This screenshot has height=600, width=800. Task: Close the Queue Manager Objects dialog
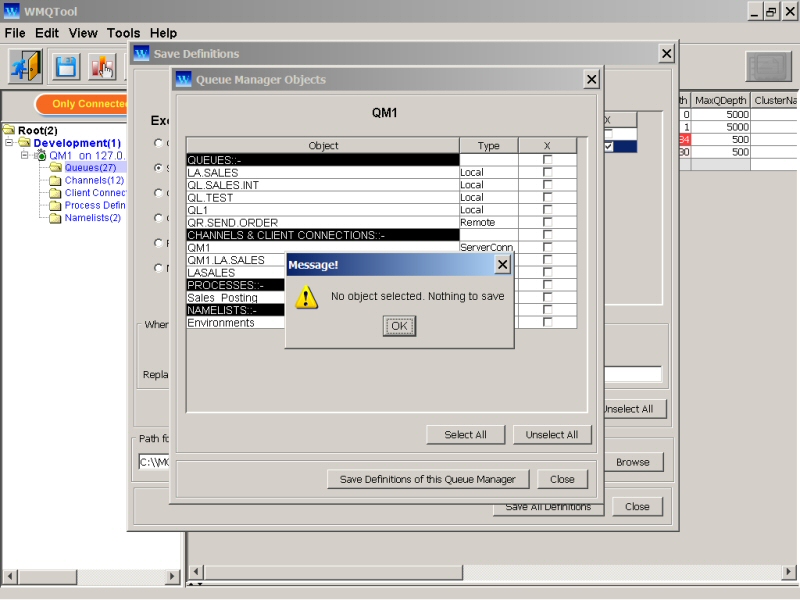click(591, 79)
